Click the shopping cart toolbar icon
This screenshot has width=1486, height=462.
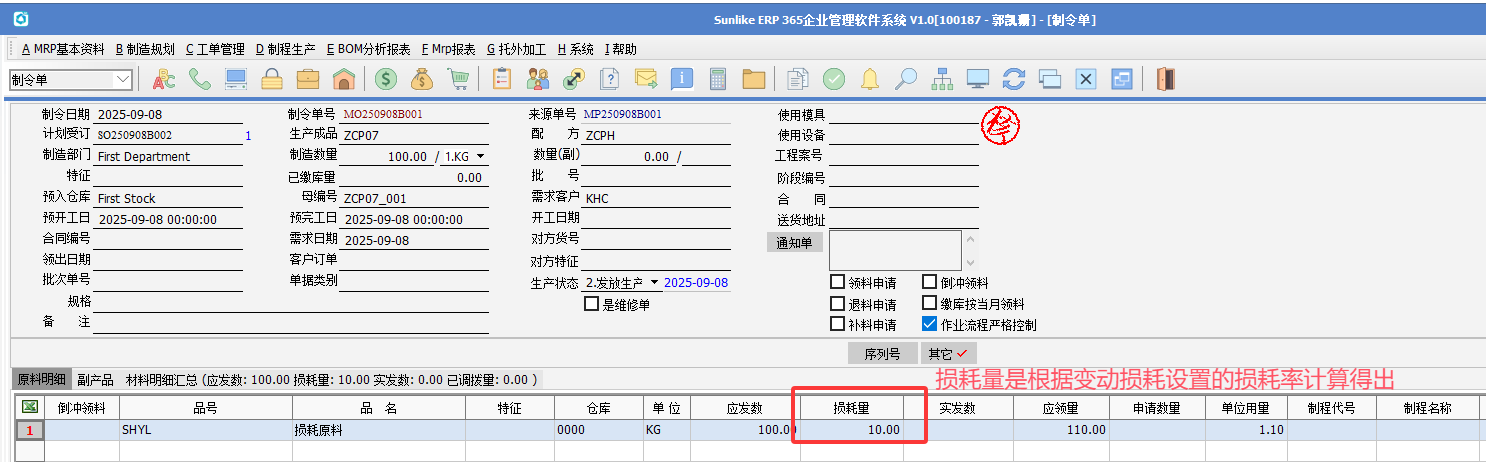point(458,79)
